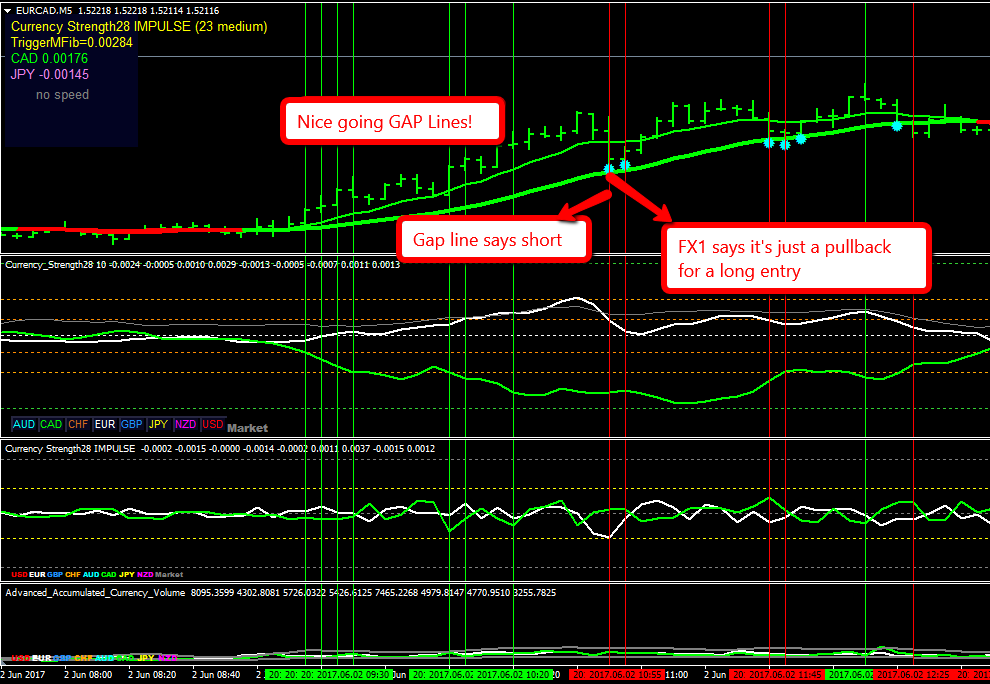990x684 pixels.
Task: Click the green CAD 0.00176 value
Action: point(49,58)
